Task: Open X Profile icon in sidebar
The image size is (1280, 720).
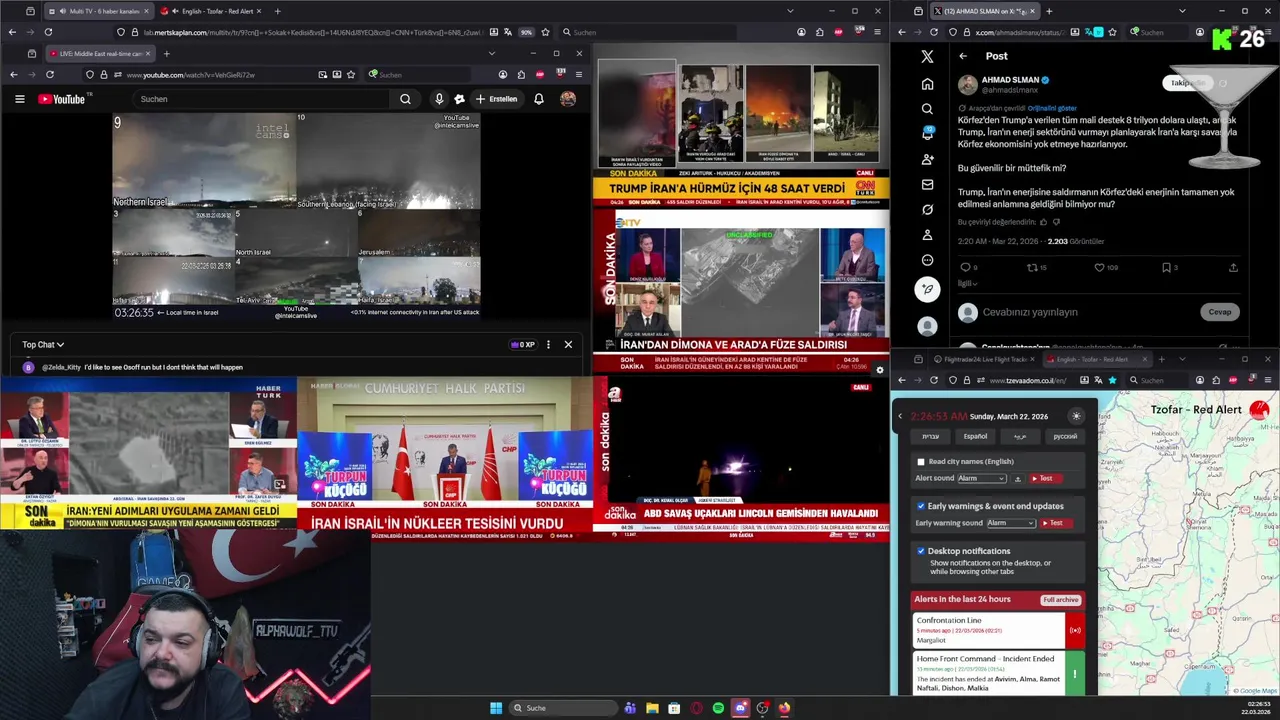Action: coord(927,235)
